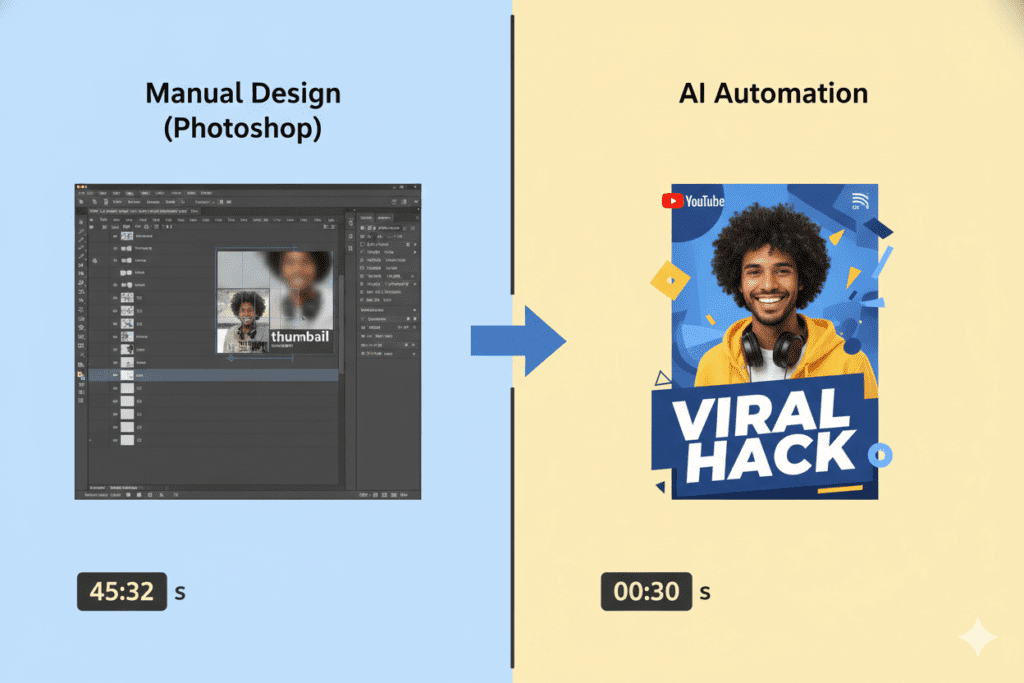Viewport: 1024px width, 683px height.
Task: Click the 45:32 timer badge below the Photoshop screenshot
Action: (x=122, y=592)
